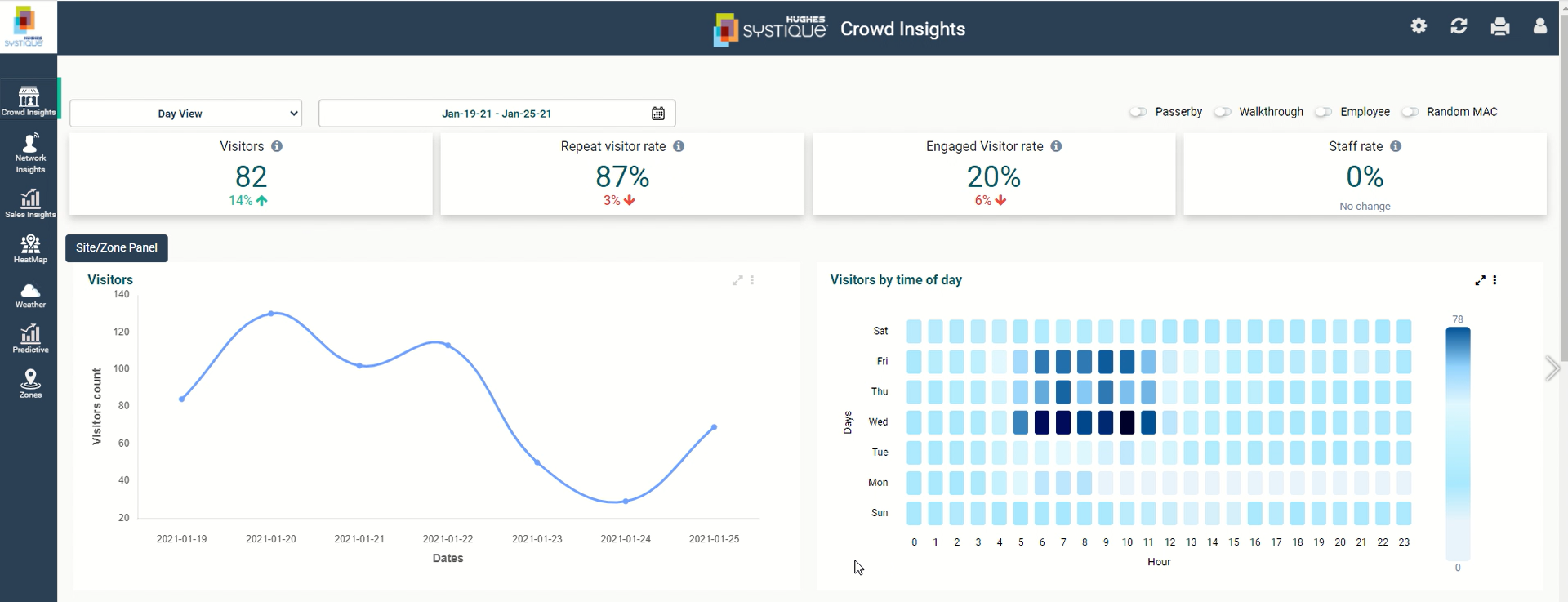This screenshot has width=1568, height=602.
Task: Toggle the Passerby switch
Action: (1138, 112)
